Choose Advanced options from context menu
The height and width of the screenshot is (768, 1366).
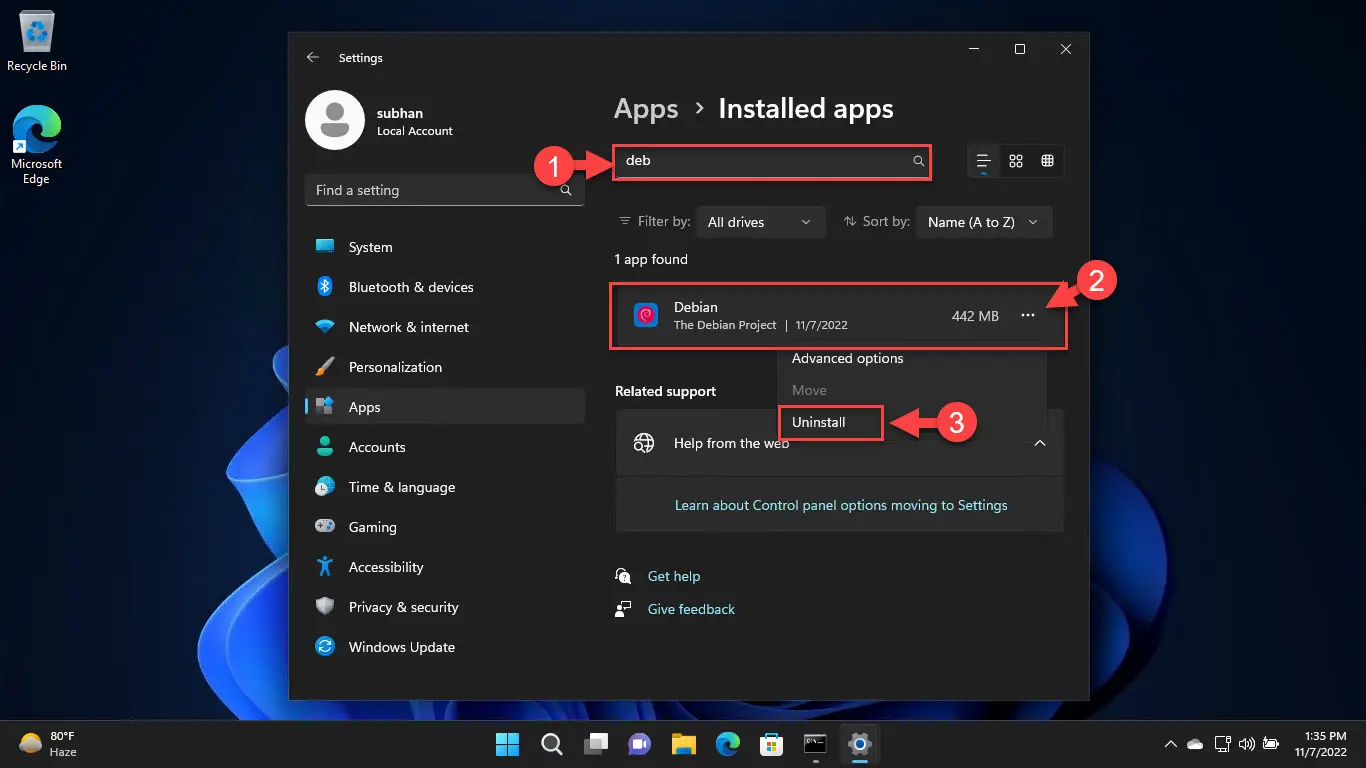point(847,358)
